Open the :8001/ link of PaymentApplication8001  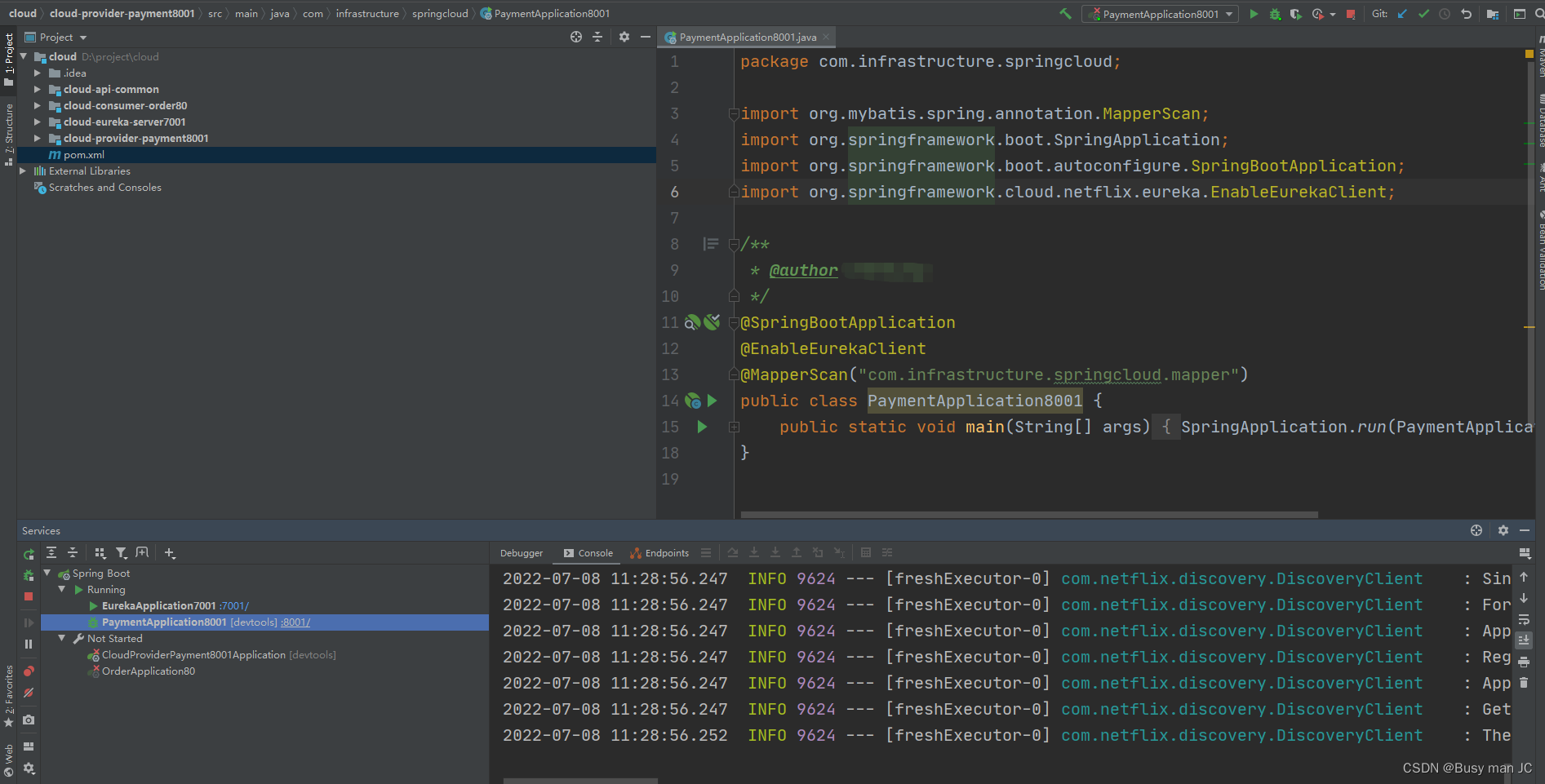point(295,622)
